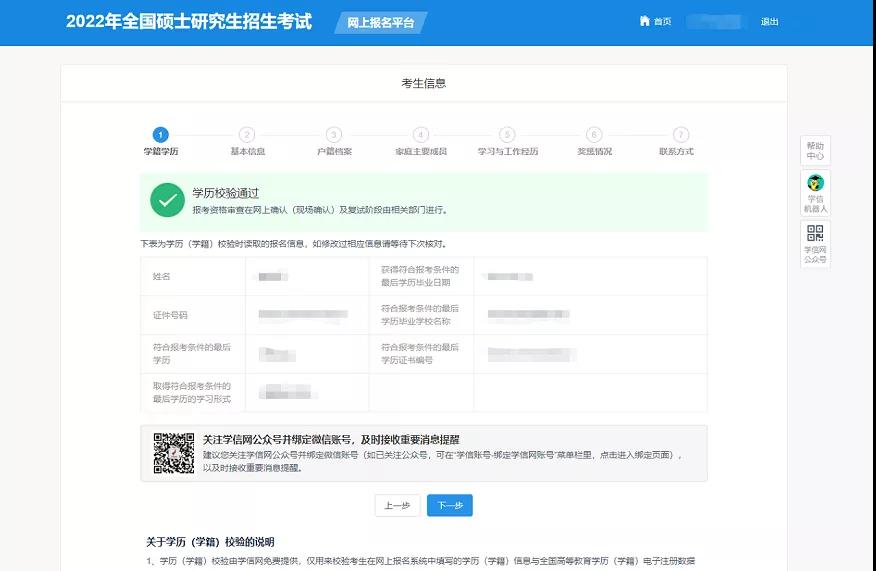Go to the 学籍学历 step label
This screenshot has width=876, height=571.
pyautogui.click(x=161, y=151)
